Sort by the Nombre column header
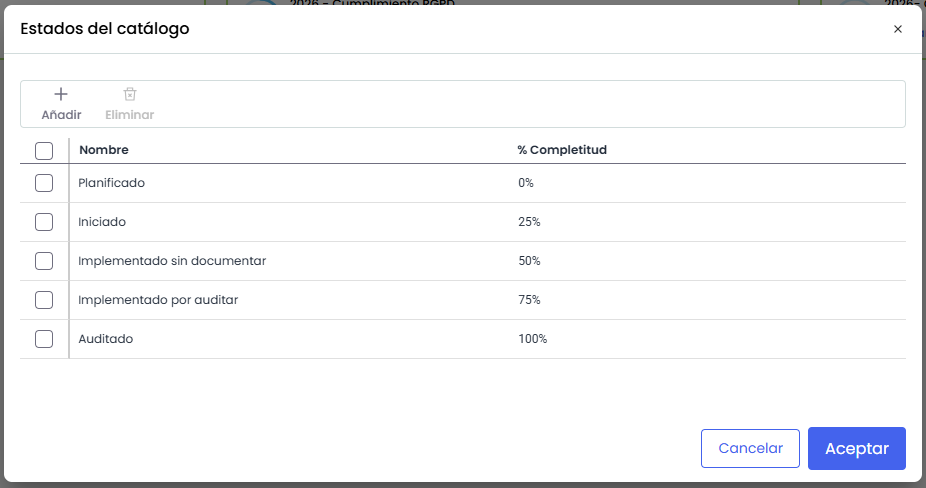The width and height of the screenshot is (926, 488). click(104, 150)
